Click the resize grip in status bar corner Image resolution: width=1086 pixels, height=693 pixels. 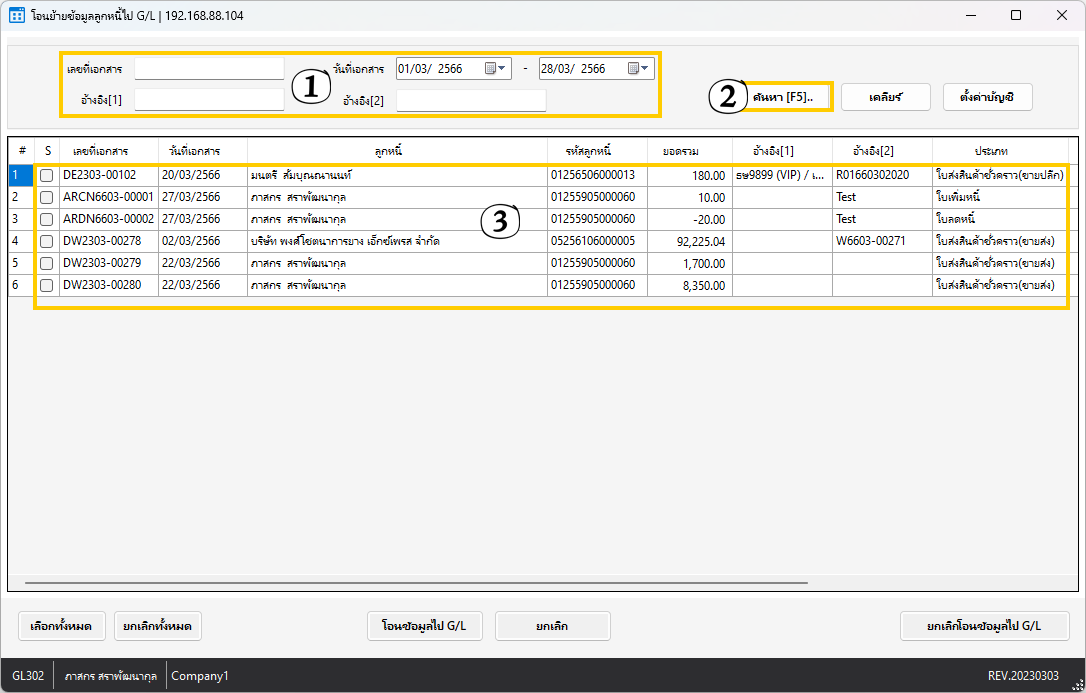point(1076,683)
